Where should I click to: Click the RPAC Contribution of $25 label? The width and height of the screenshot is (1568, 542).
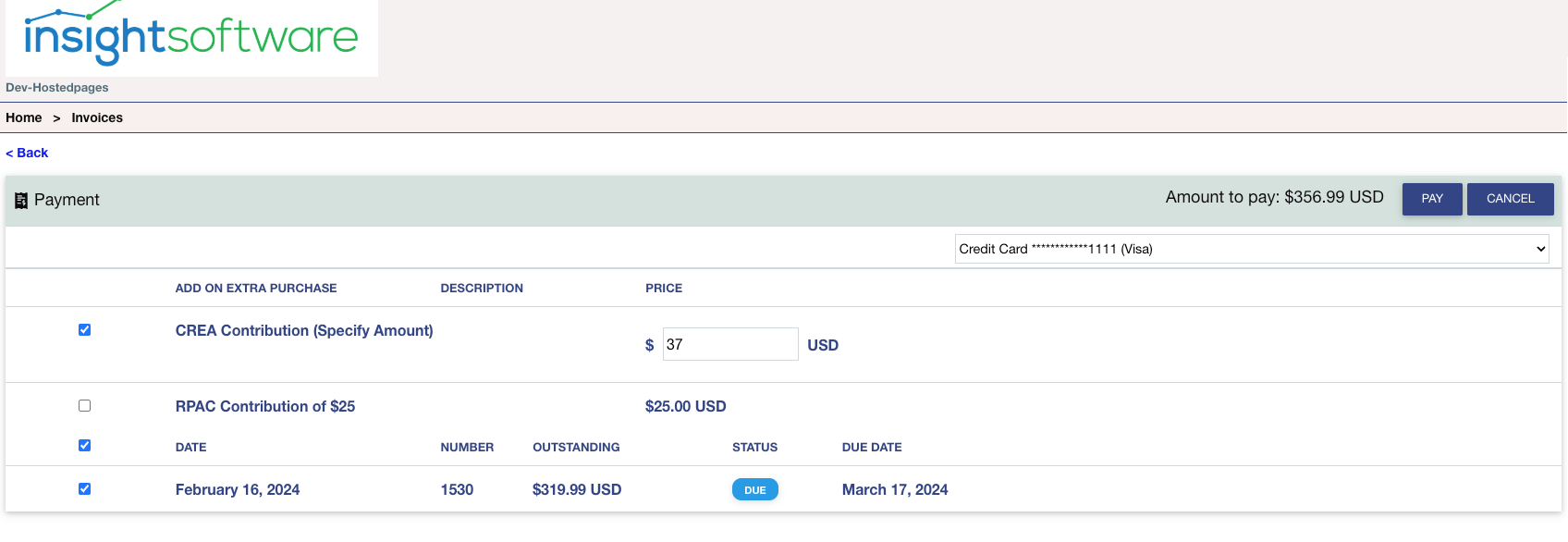coord(265,407)
